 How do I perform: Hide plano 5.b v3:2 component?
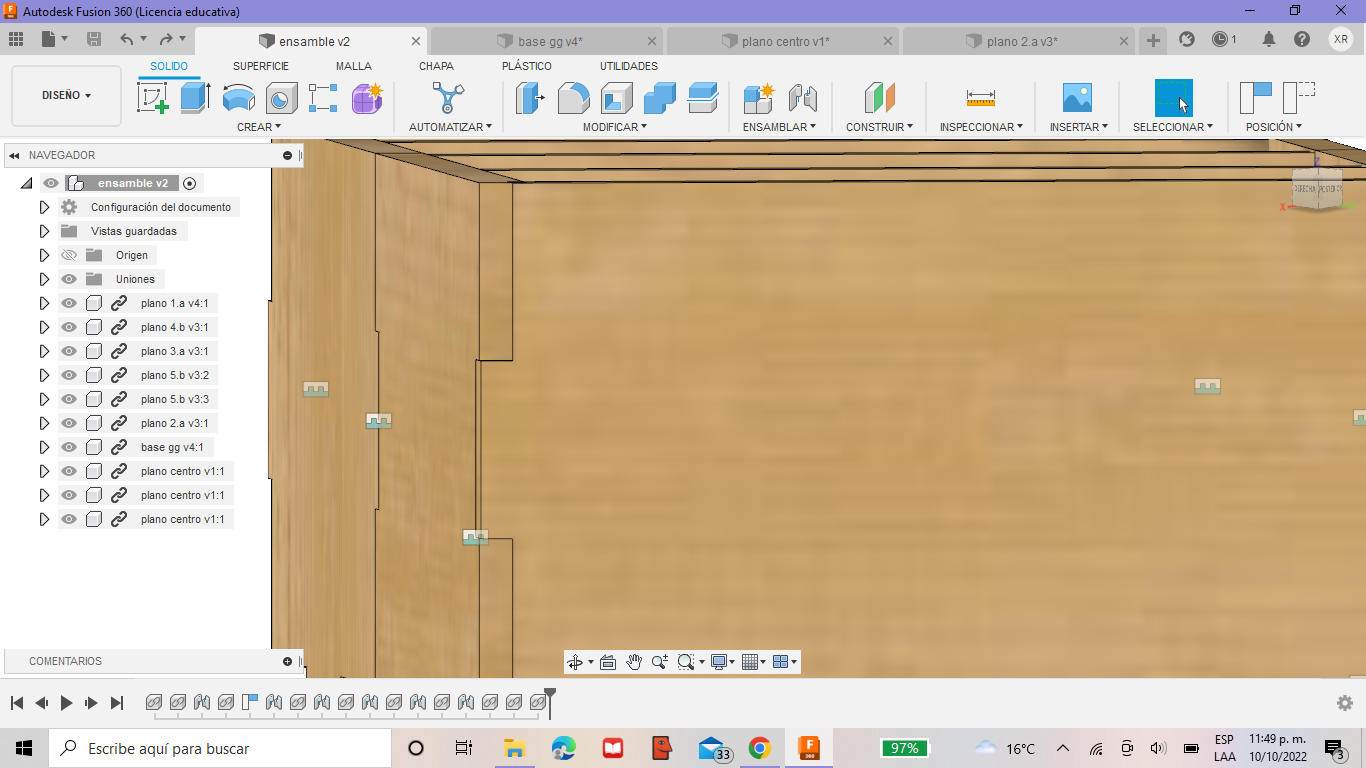pos(69,375)
